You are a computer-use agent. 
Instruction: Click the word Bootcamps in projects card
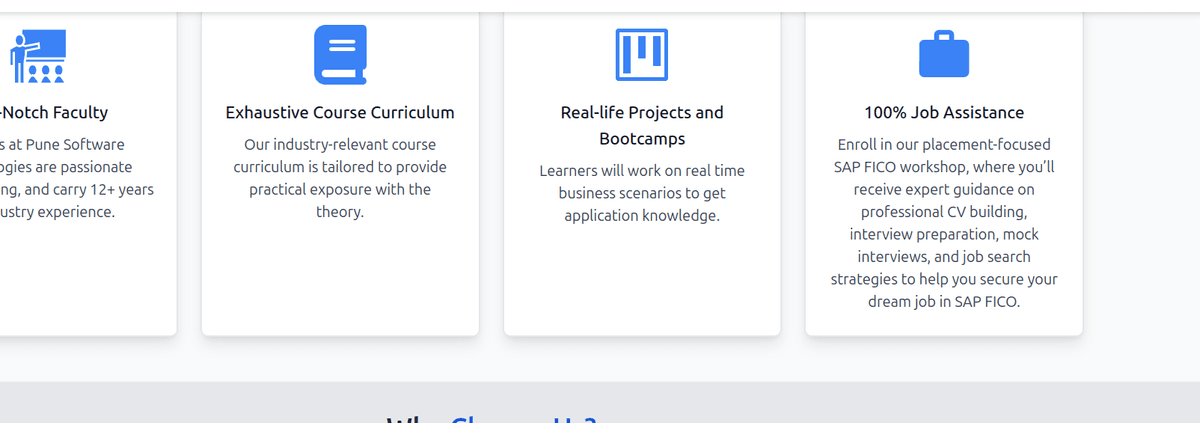tap(642, 139)
